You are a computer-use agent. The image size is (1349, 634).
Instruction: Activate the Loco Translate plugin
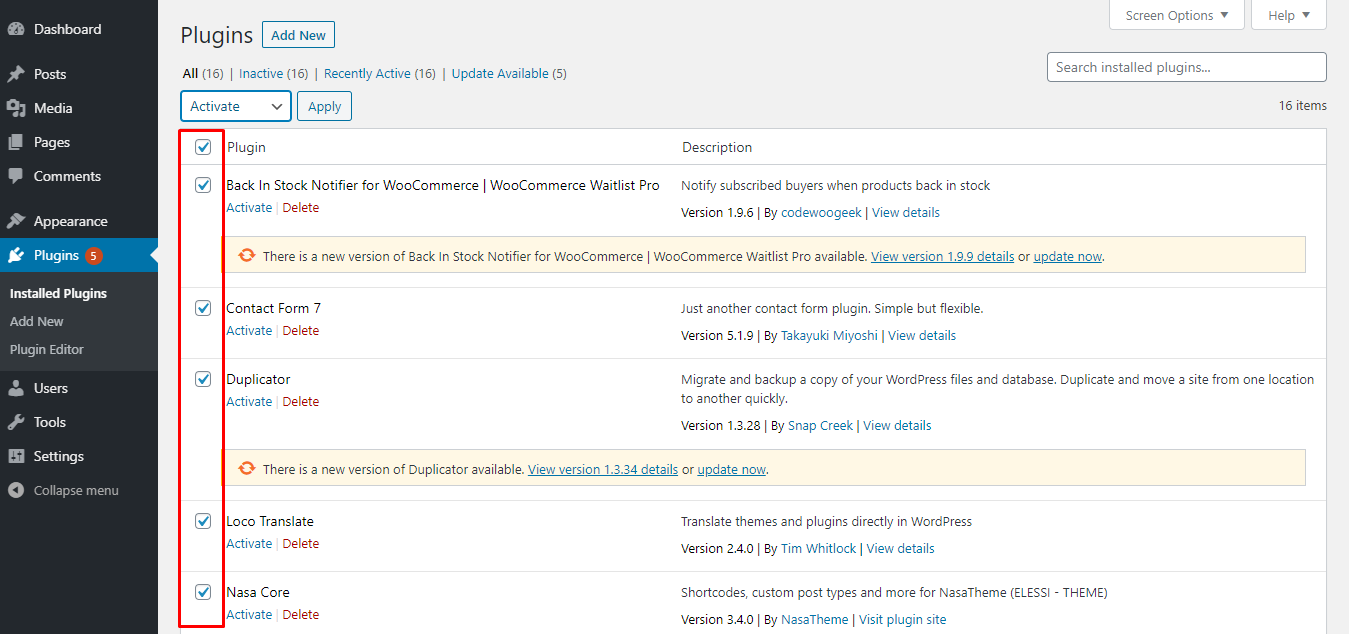249,543
